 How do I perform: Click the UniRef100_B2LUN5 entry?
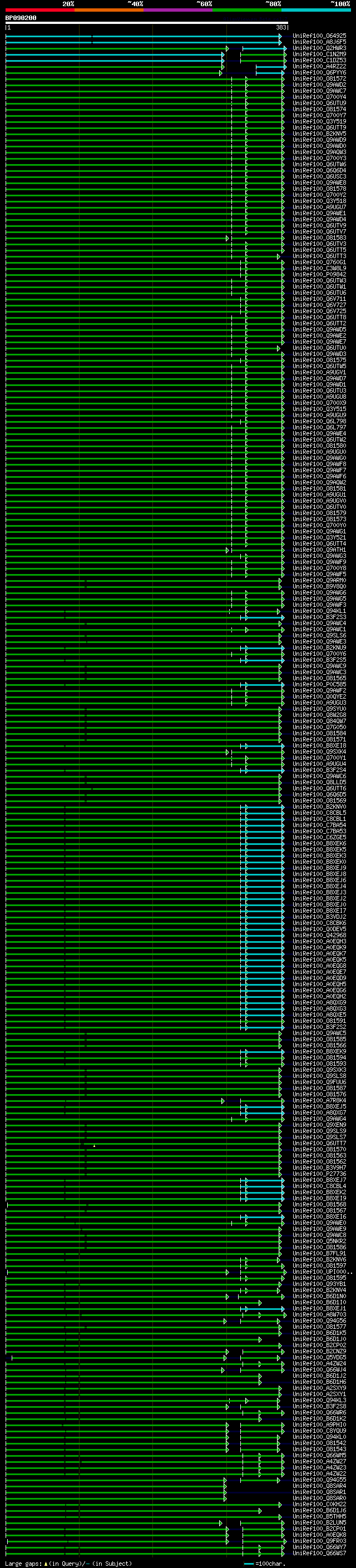(x=319, y=1522)
